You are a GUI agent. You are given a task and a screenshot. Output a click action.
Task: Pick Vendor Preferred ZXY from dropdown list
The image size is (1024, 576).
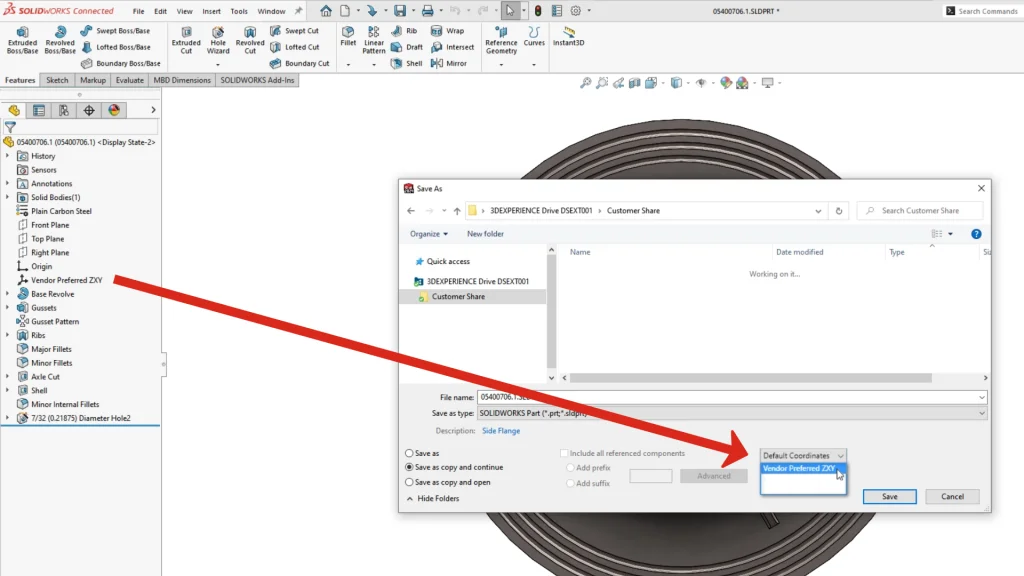point(799,468)
